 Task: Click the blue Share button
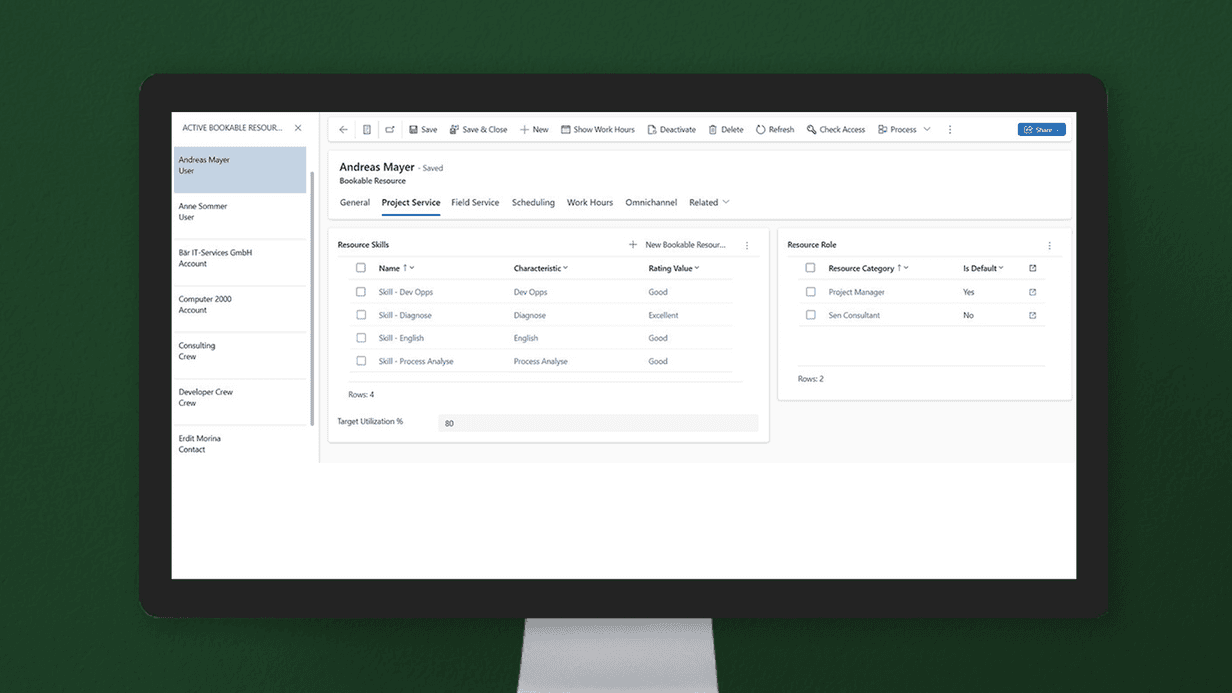tap(1041, 130)
